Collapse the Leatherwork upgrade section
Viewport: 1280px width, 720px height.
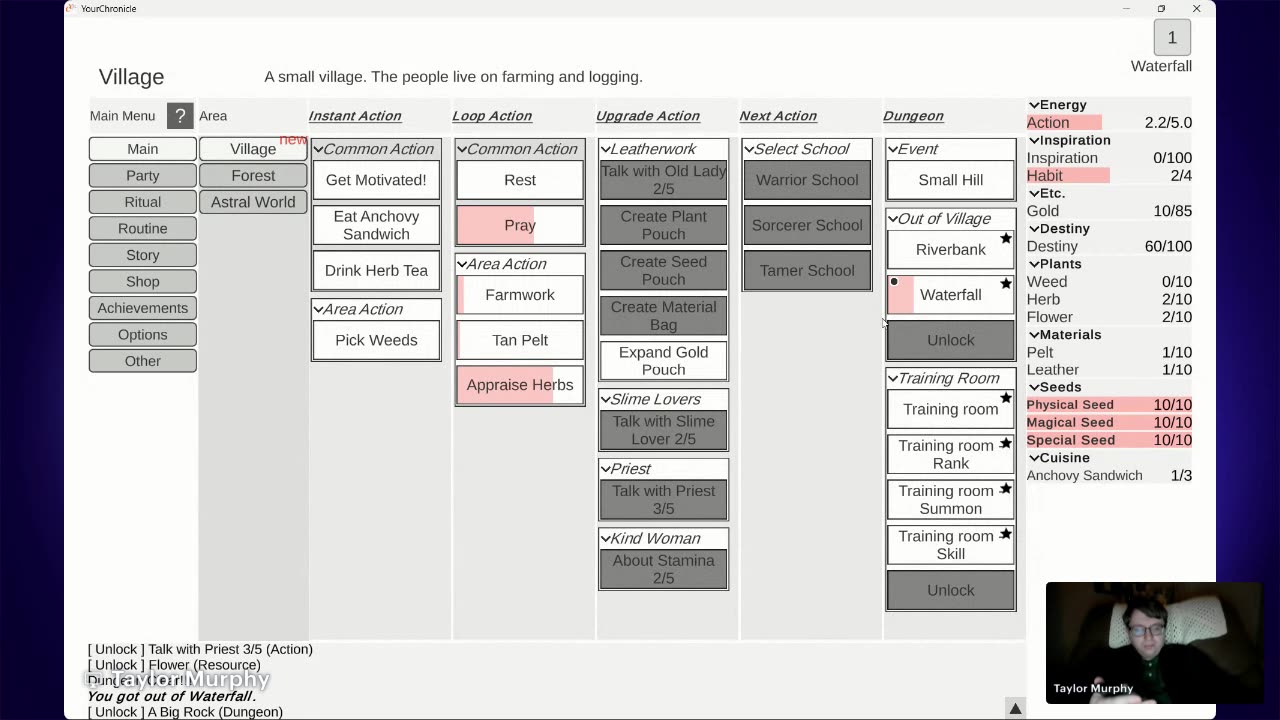(x=606, y=149)
